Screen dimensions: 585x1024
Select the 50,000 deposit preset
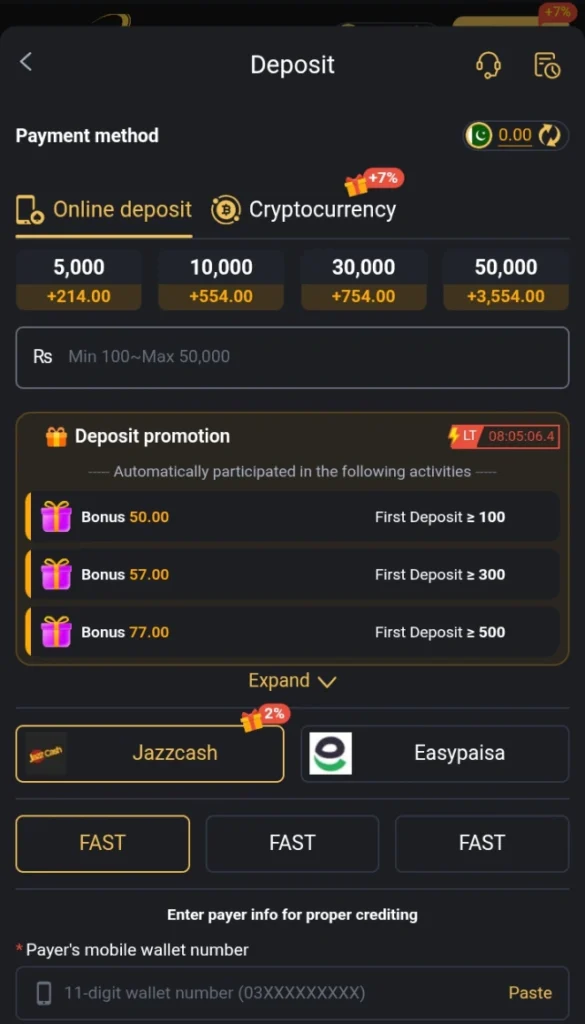[506, 278]
